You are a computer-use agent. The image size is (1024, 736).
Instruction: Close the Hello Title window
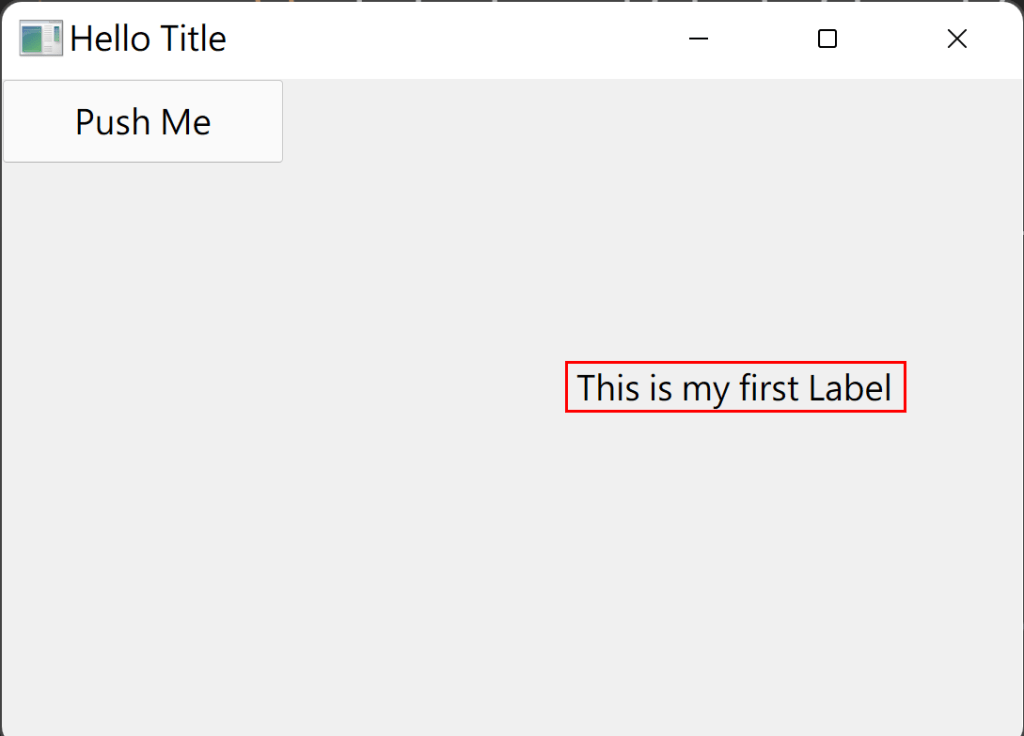point(957,39)
